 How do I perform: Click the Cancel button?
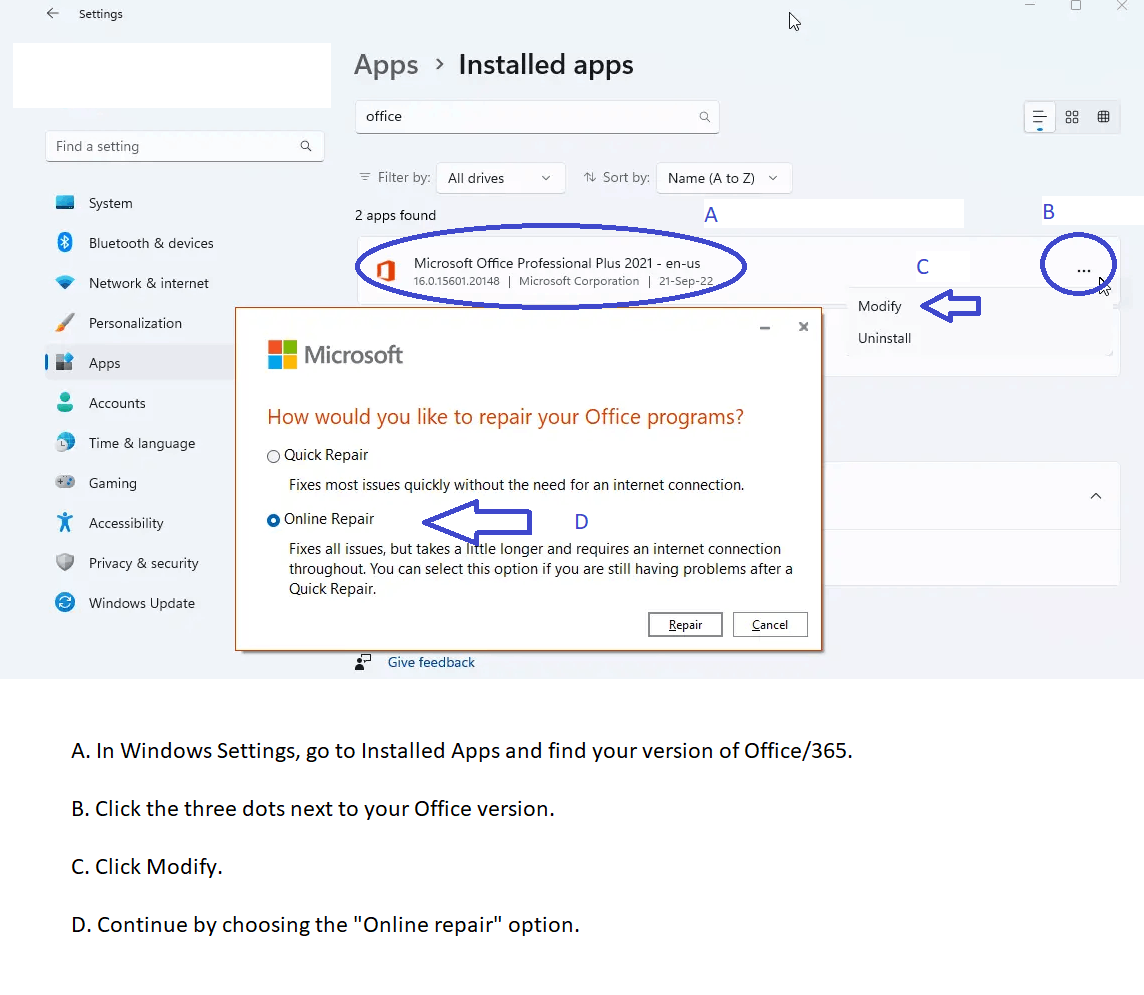pos(770,624)
